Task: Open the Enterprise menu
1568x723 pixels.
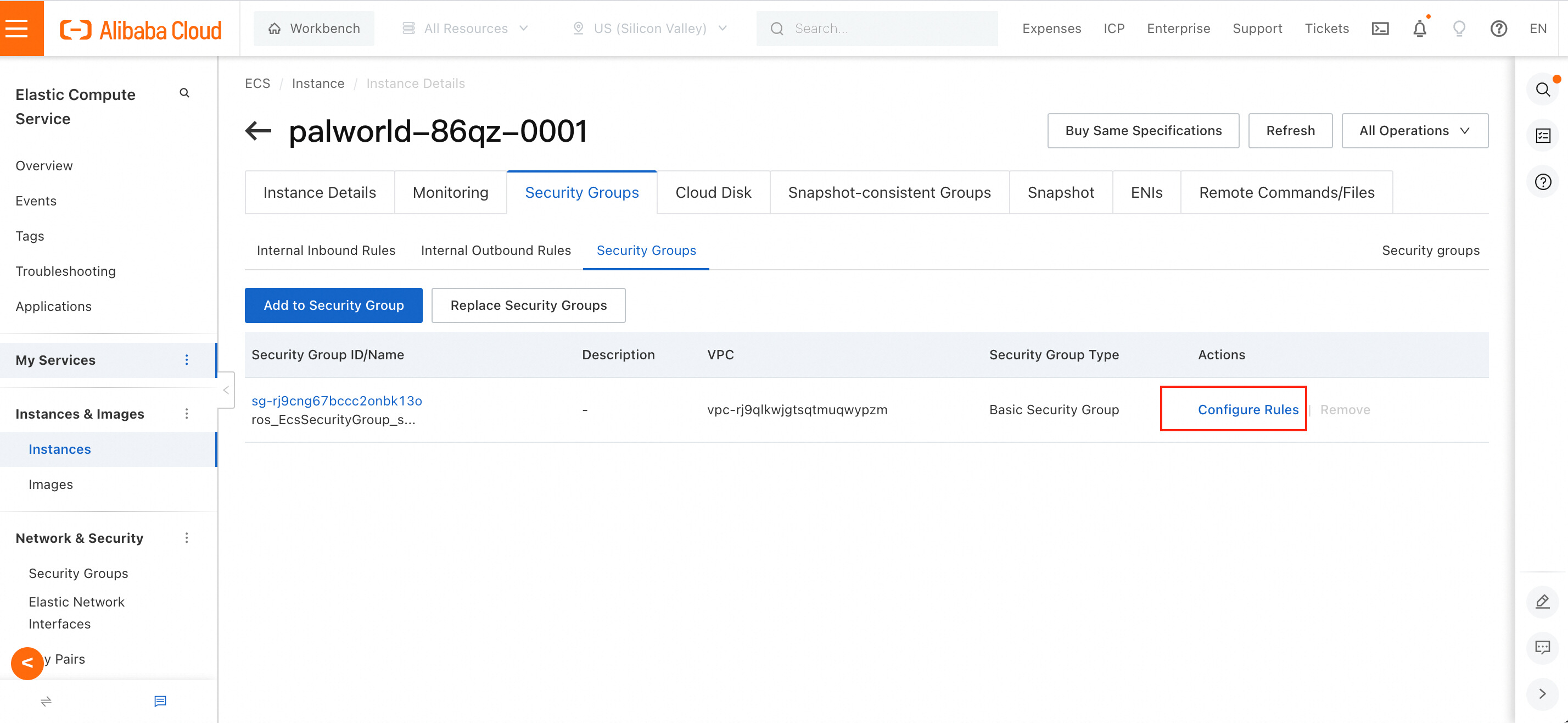Action: [1178, 29]
